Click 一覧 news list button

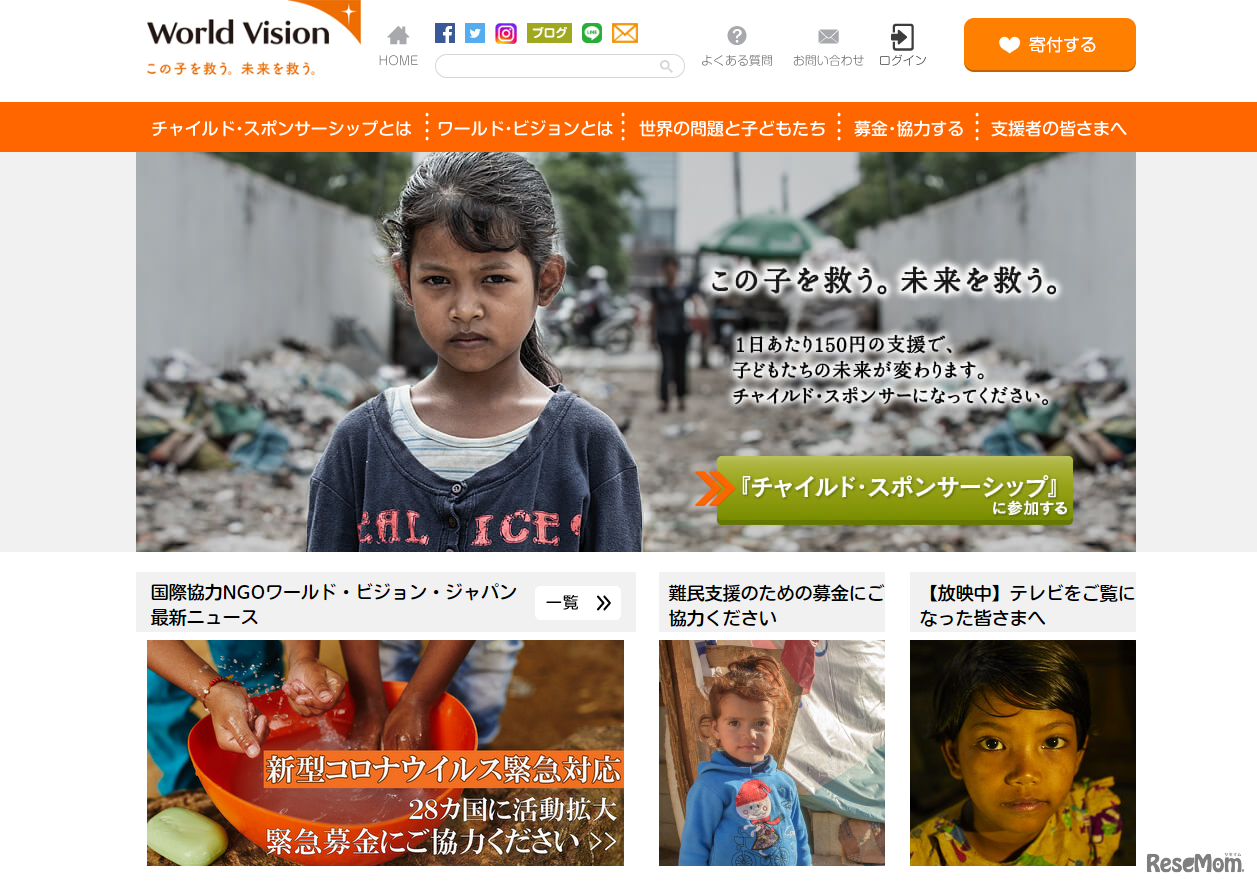pyautogui.click(x=578, y=603)
